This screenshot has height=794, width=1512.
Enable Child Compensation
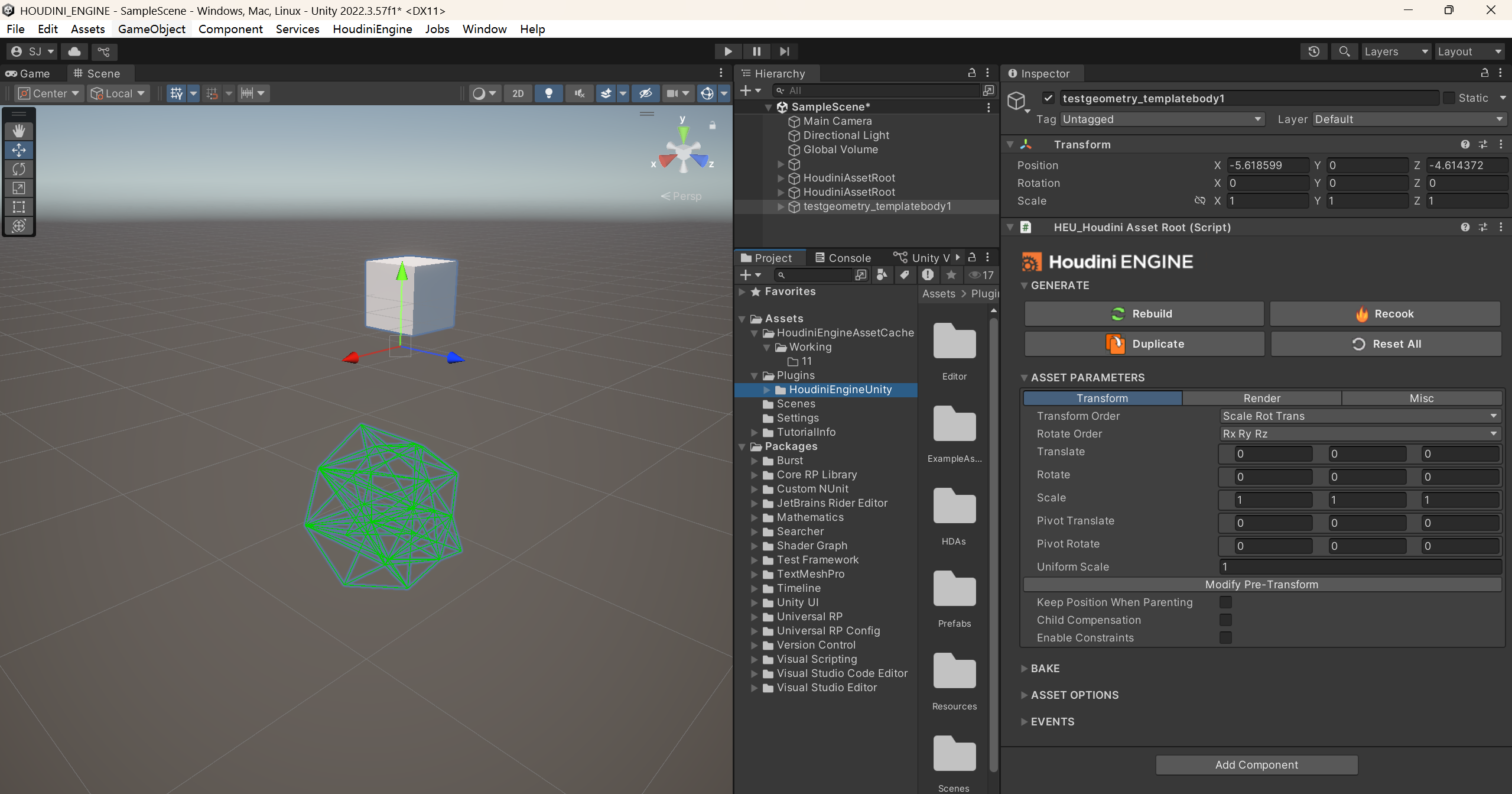pyautogui.click(x=1226, y=620)
